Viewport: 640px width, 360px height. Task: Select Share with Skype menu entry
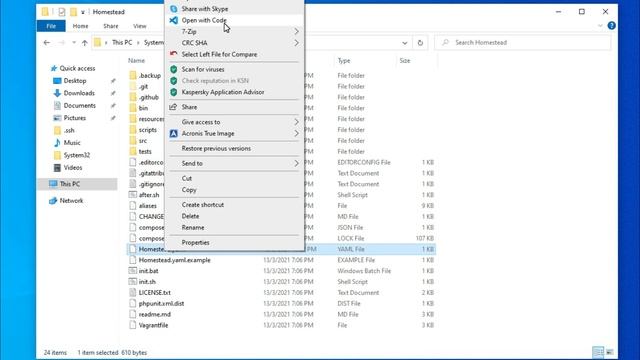pos(235,9)
